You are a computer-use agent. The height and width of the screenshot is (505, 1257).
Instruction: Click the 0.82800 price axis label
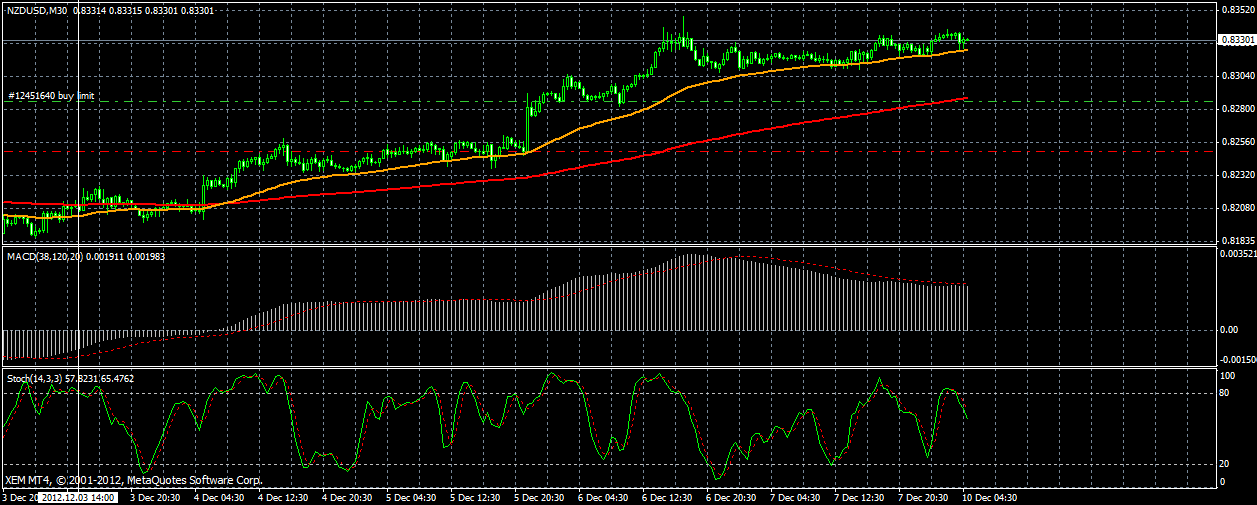point(1236,109)
